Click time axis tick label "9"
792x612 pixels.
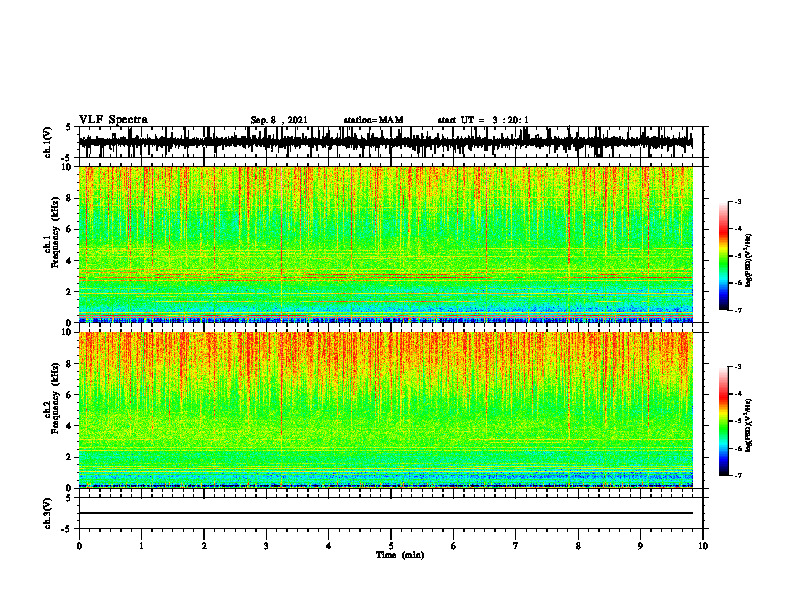(x=640, y=546)
